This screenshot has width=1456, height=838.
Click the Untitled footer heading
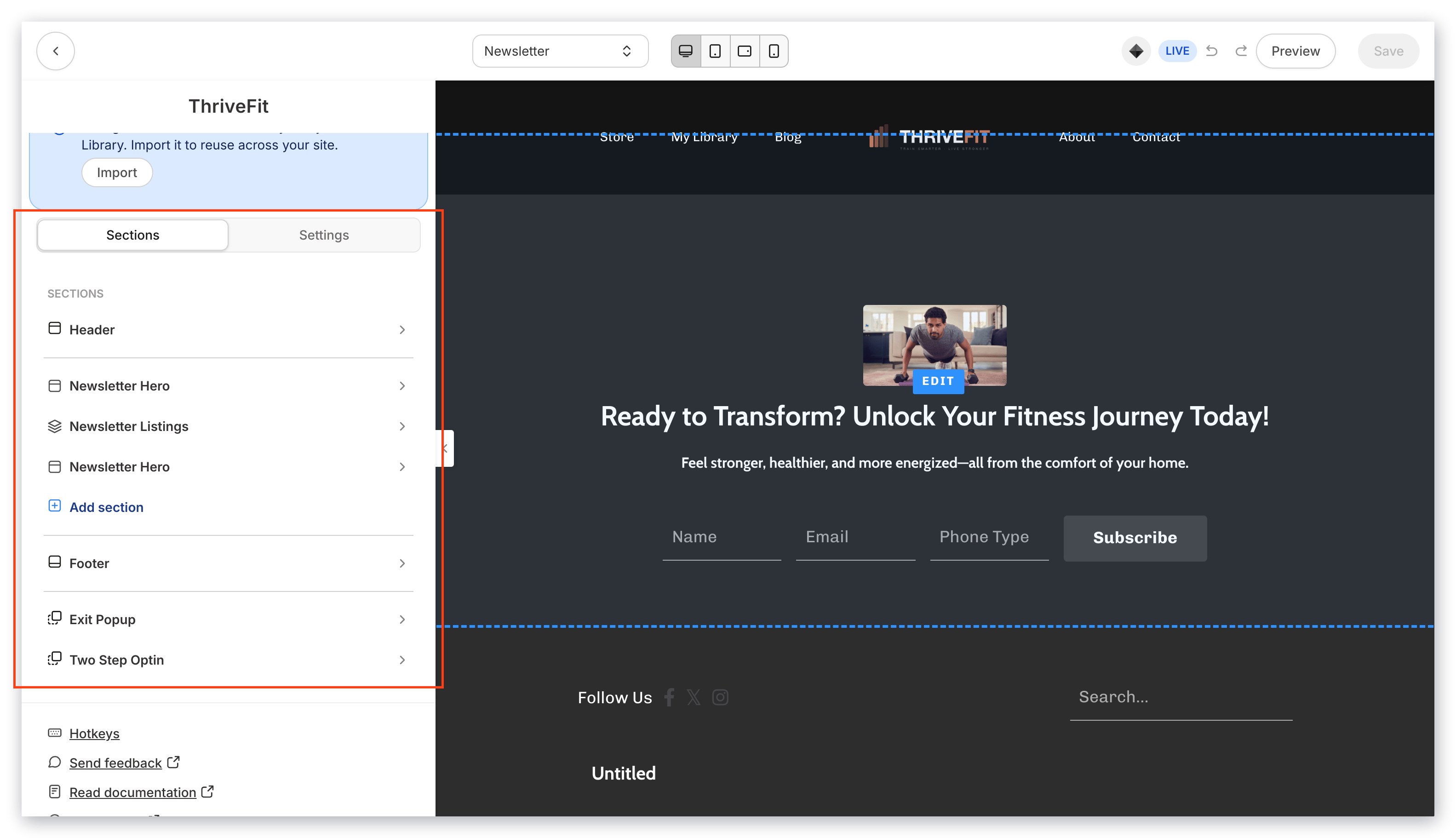(x=624, y=774)
